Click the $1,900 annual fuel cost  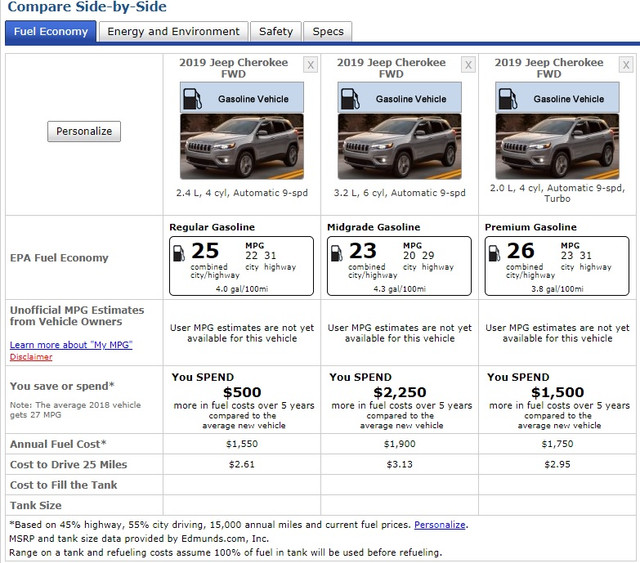pos(400,444)
